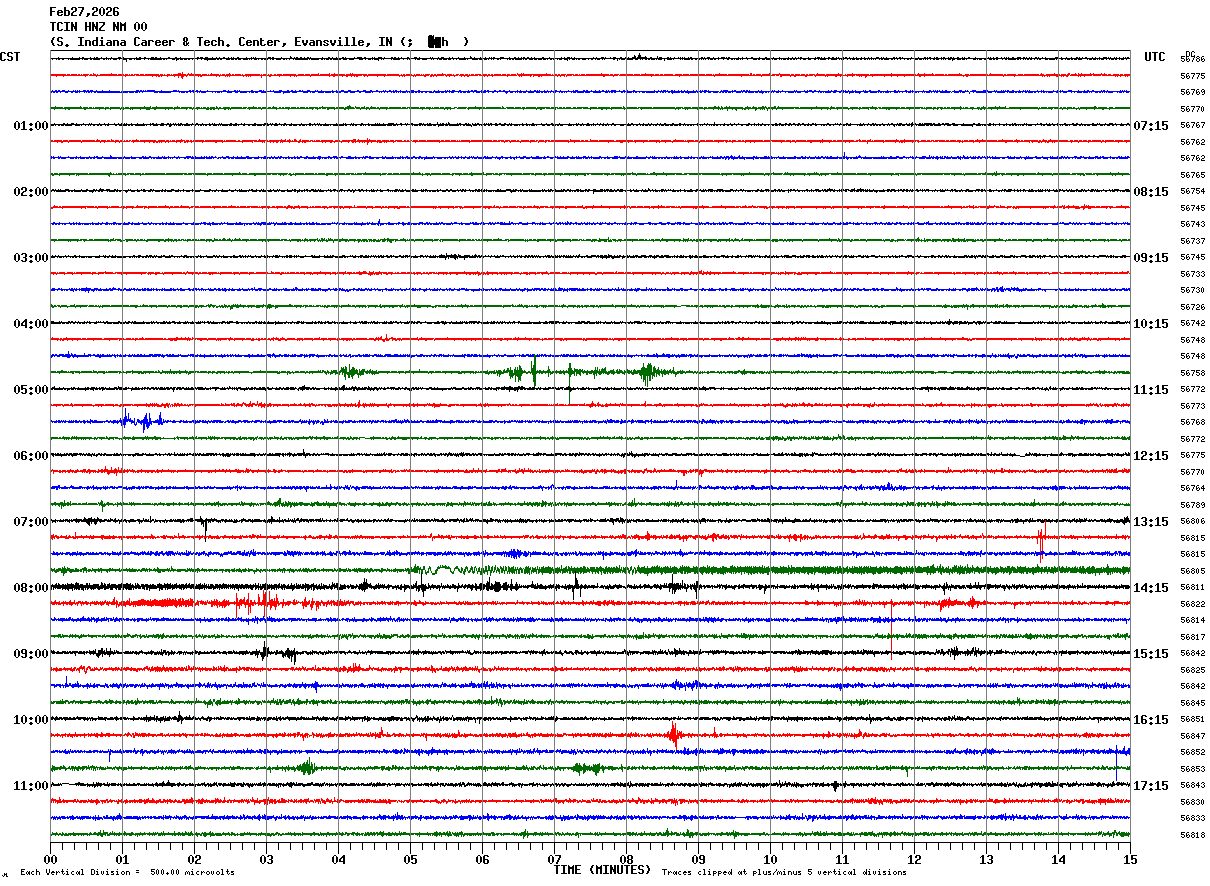The width and height of the screenshot is (1210, 886).
Task: Click the 16:15 UTC time label
Action: [1151, 720]
